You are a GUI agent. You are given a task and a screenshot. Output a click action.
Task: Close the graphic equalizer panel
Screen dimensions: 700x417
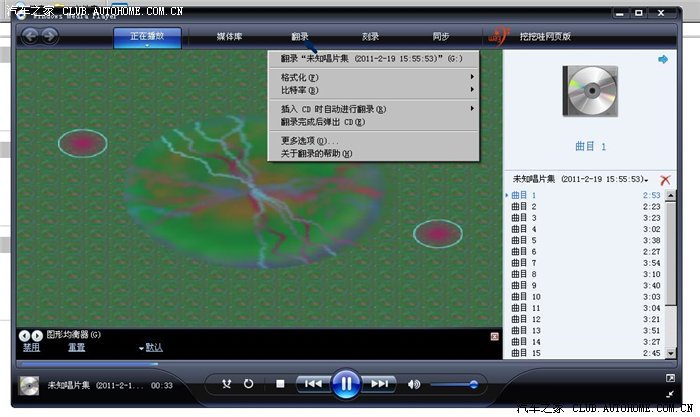pos(494,336)
